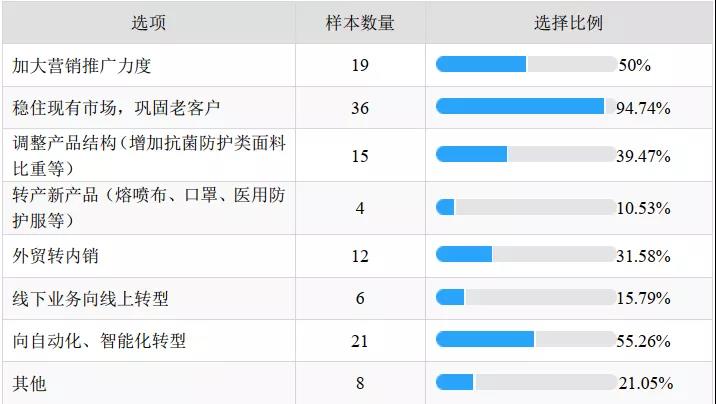Click the 39.47% progress bar
The width and height of the screenshot is (716, 404).
[526, 154]
